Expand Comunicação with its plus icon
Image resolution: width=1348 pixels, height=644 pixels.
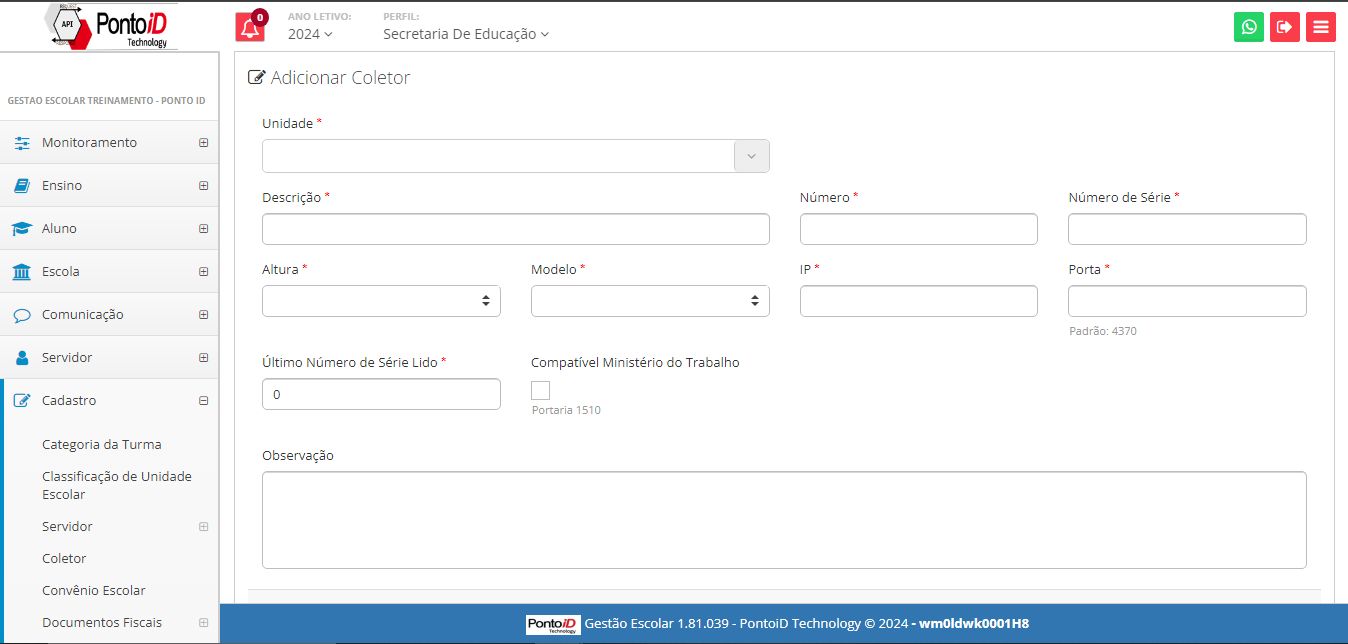(x=204, y=315)
